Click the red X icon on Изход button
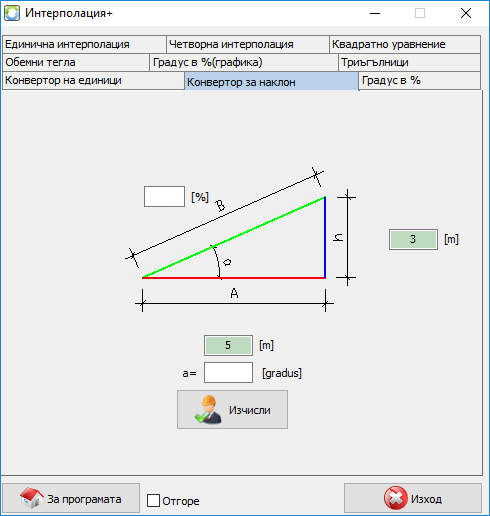Image resolution: width=490 pixels, height=516 pixels. tap(395, 498)
